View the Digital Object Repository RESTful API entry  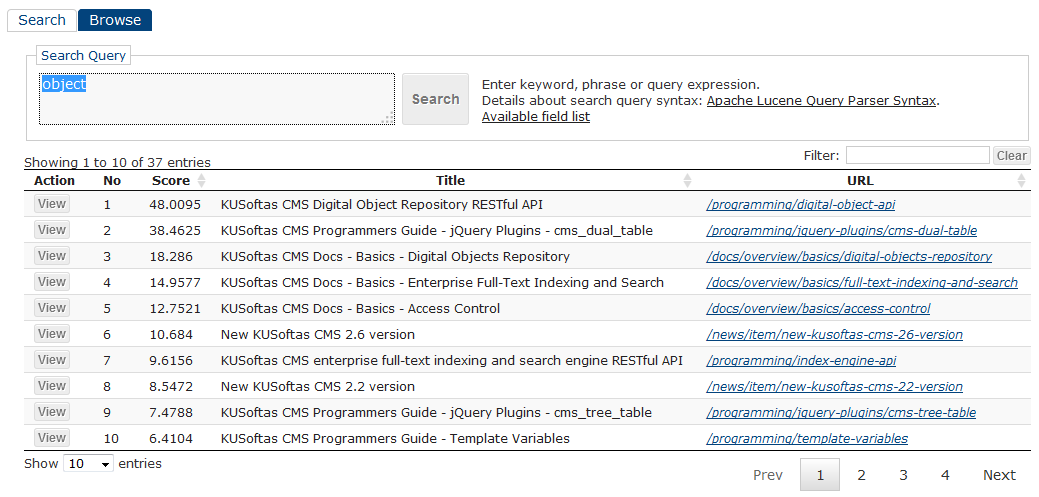(x=52, y=203)
